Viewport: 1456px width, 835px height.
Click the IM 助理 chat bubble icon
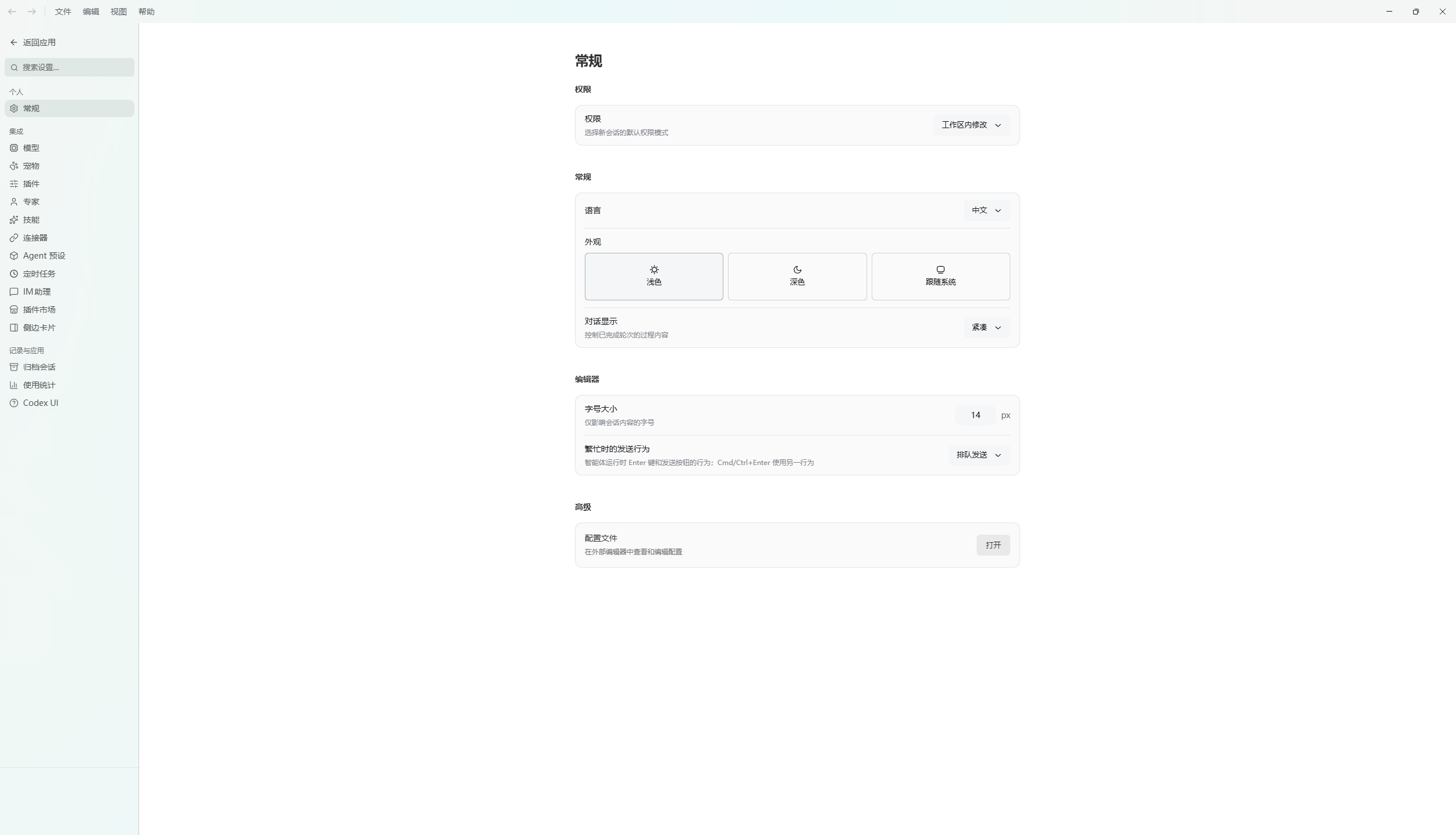point(14,292)
